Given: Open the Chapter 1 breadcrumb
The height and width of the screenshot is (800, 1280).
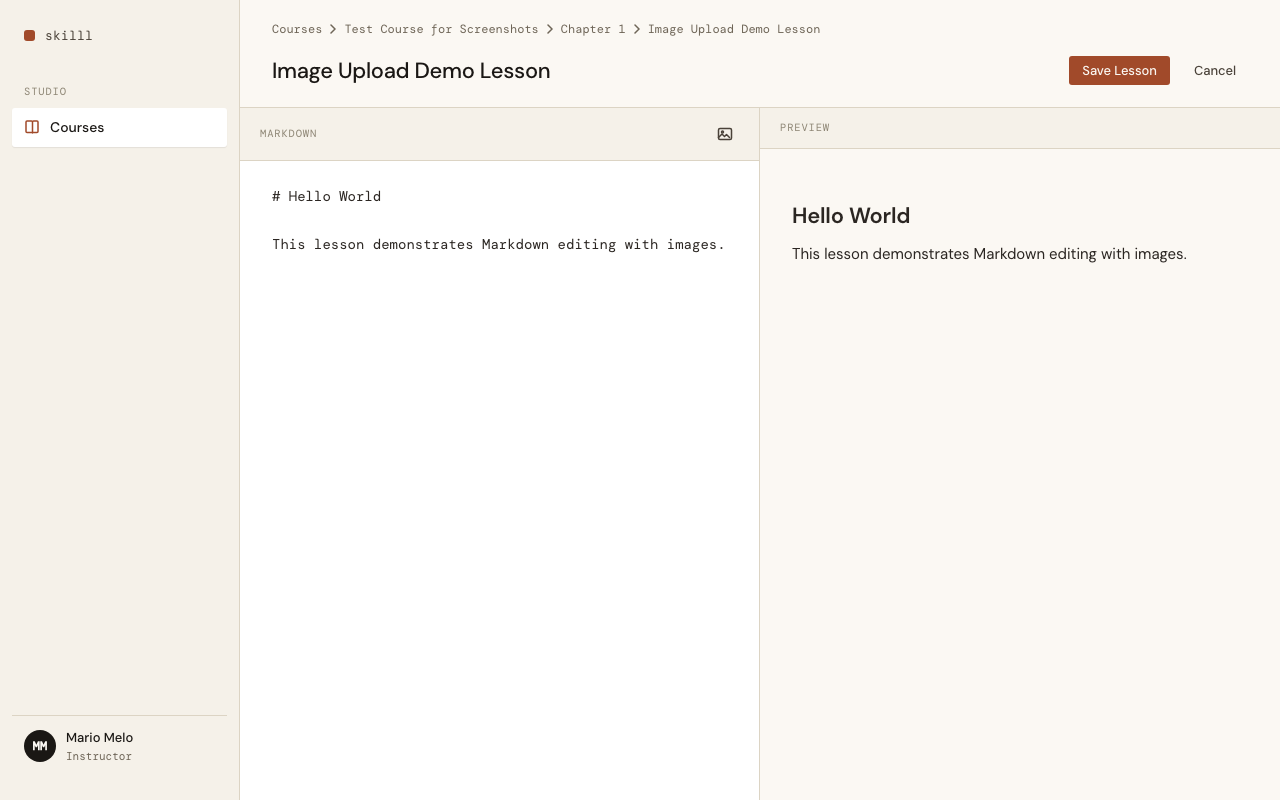Looking at the screenshot, I should [x=593, y=29].
